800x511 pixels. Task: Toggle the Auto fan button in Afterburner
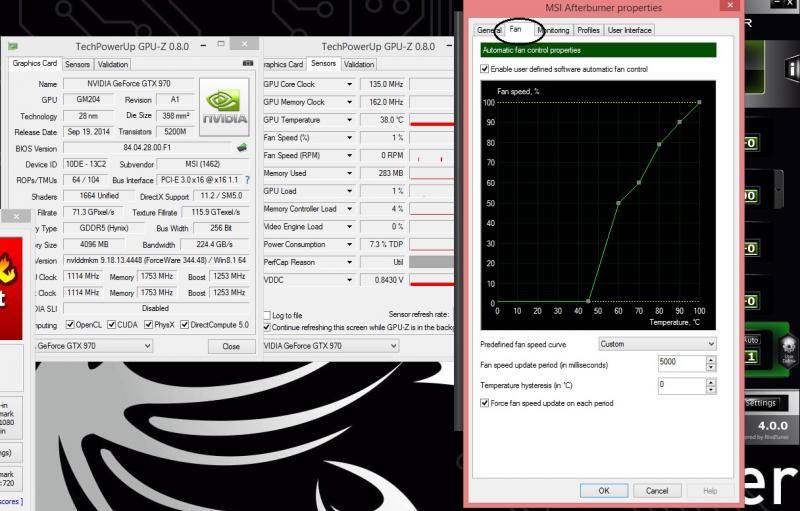tap(749, 340)
